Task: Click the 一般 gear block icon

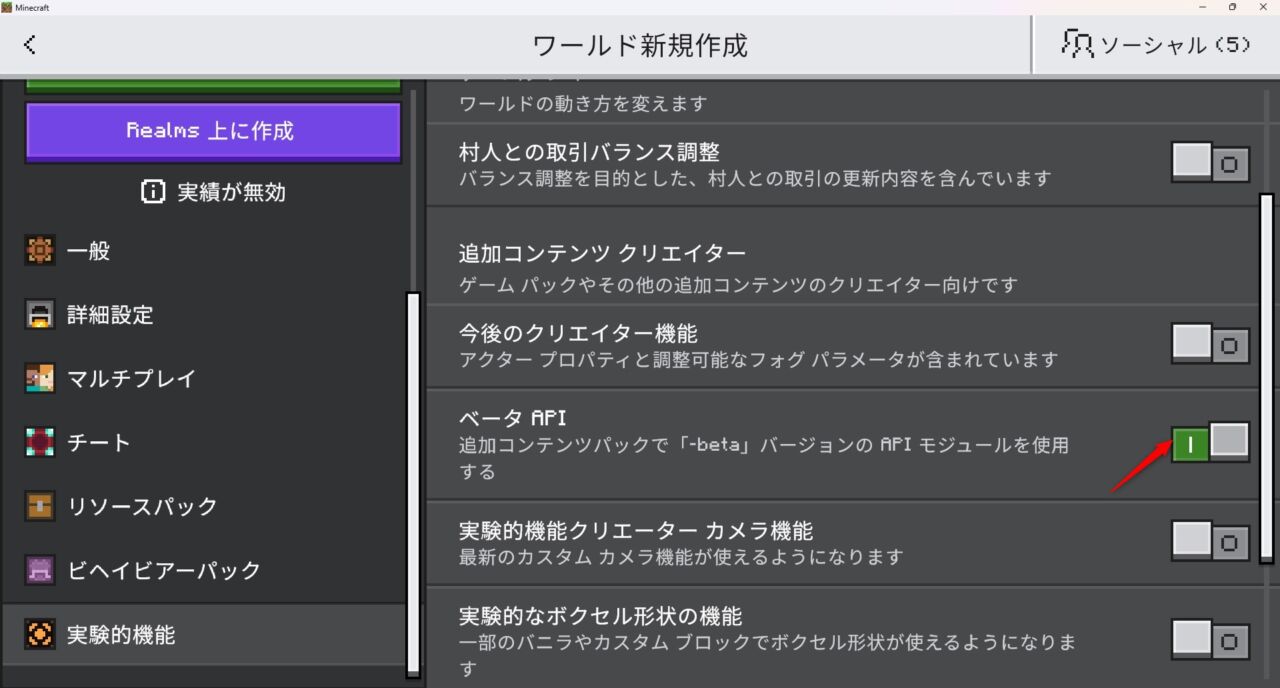Action: (x=39, y=251)
